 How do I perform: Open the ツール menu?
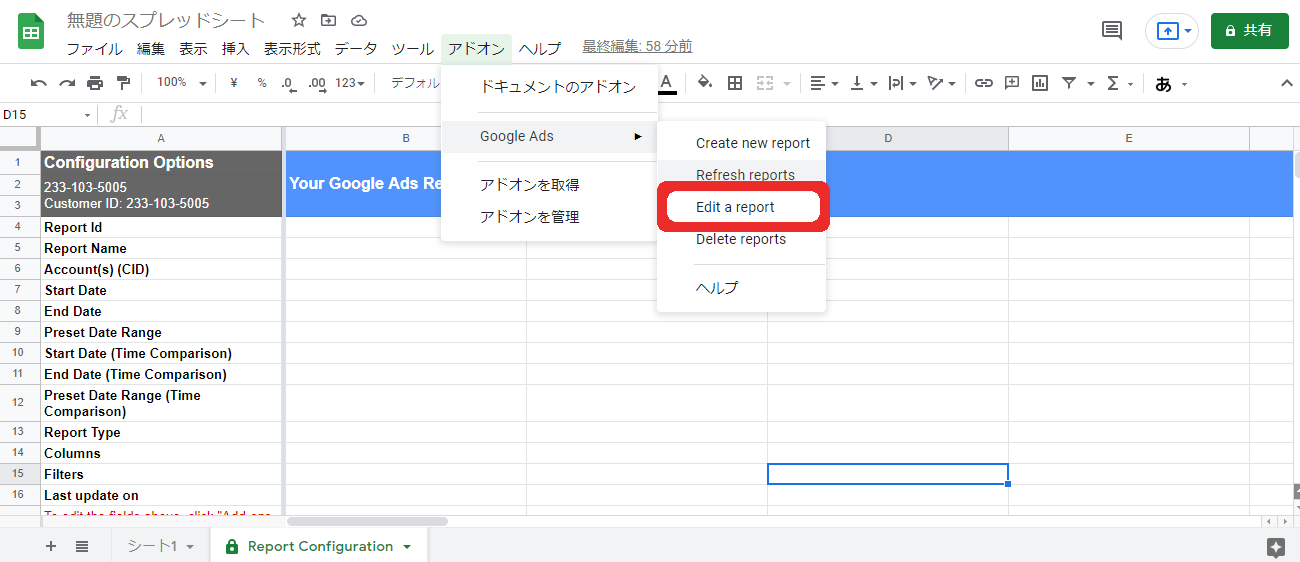click(x=412, y=48)
